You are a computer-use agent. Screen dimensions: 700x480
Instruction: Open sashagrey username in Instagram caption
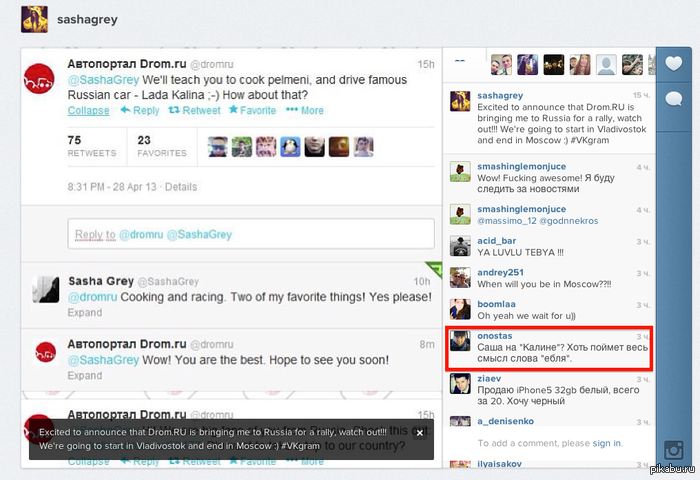[500, 95]
